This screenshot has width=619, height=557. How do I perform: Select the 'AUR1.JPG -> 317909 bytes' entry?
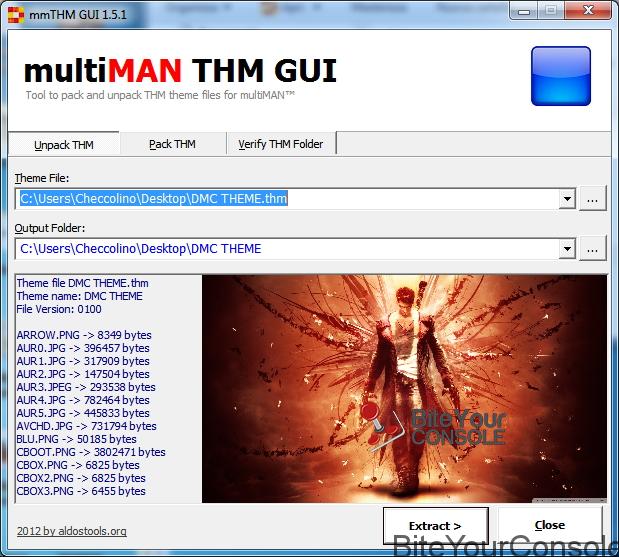coord(83,361)
